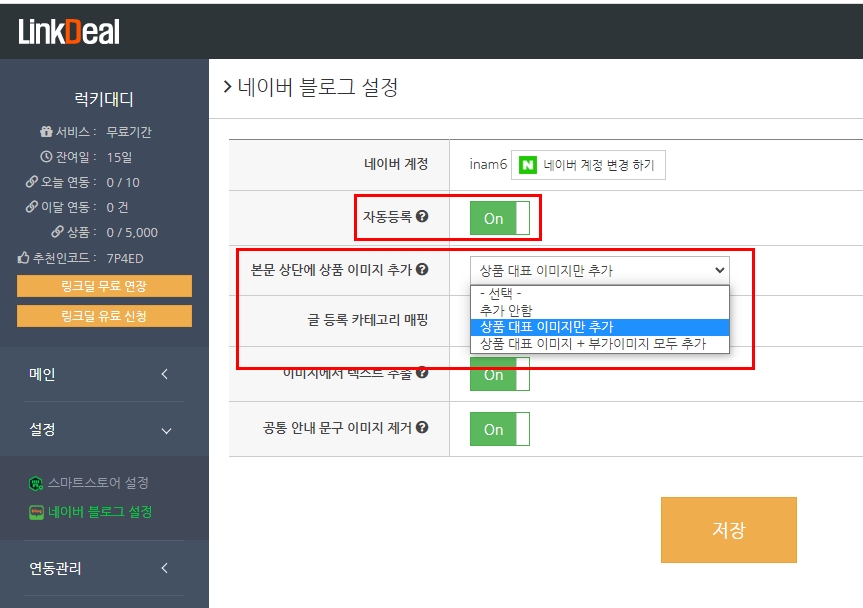Image resolution: width=863 pixels, height=608 pixels.
Task: Click the LinkDeal logo
Action: click(x=69, y=31)
